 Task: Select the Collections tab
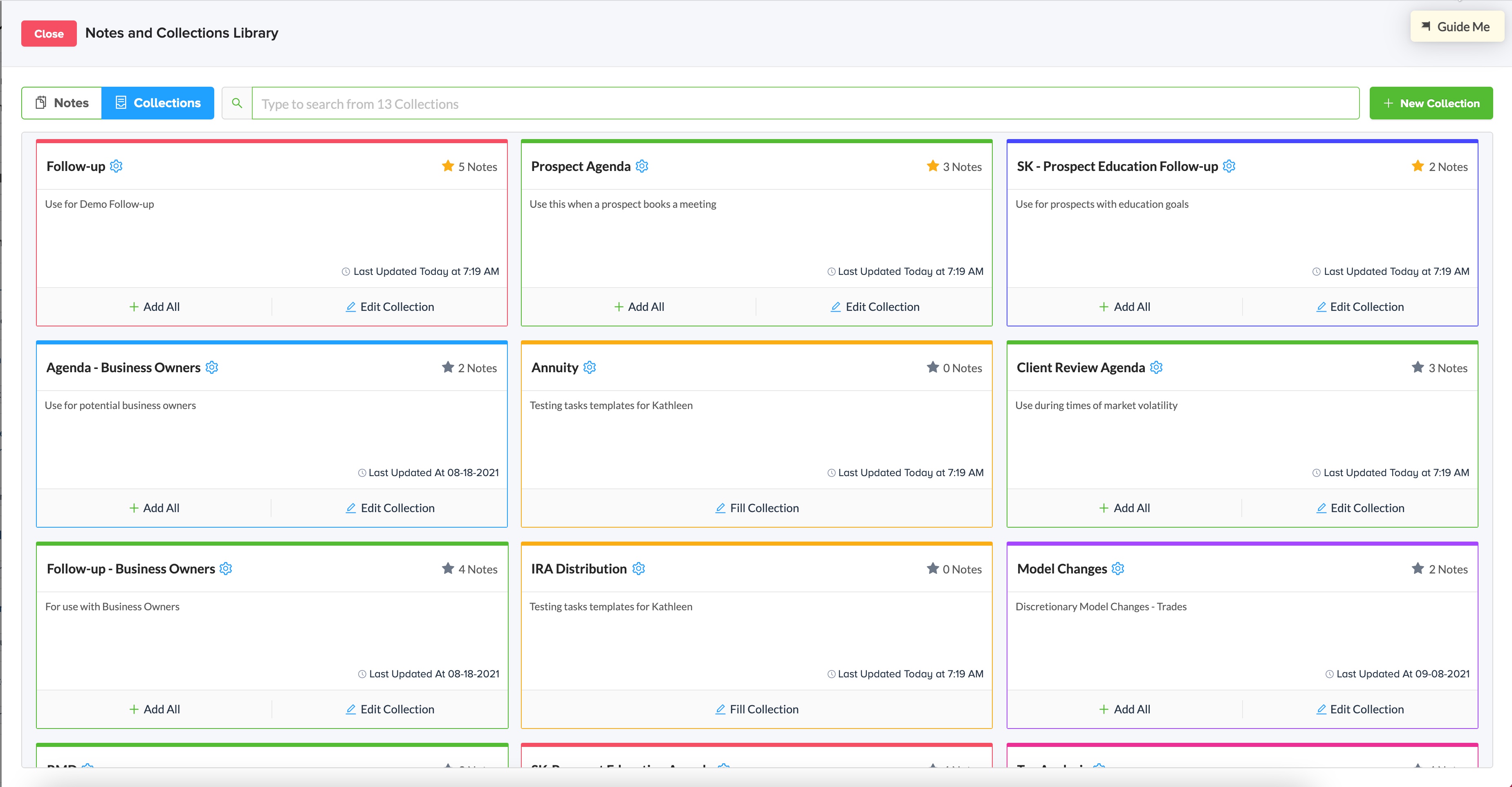(x=158, y=103)
